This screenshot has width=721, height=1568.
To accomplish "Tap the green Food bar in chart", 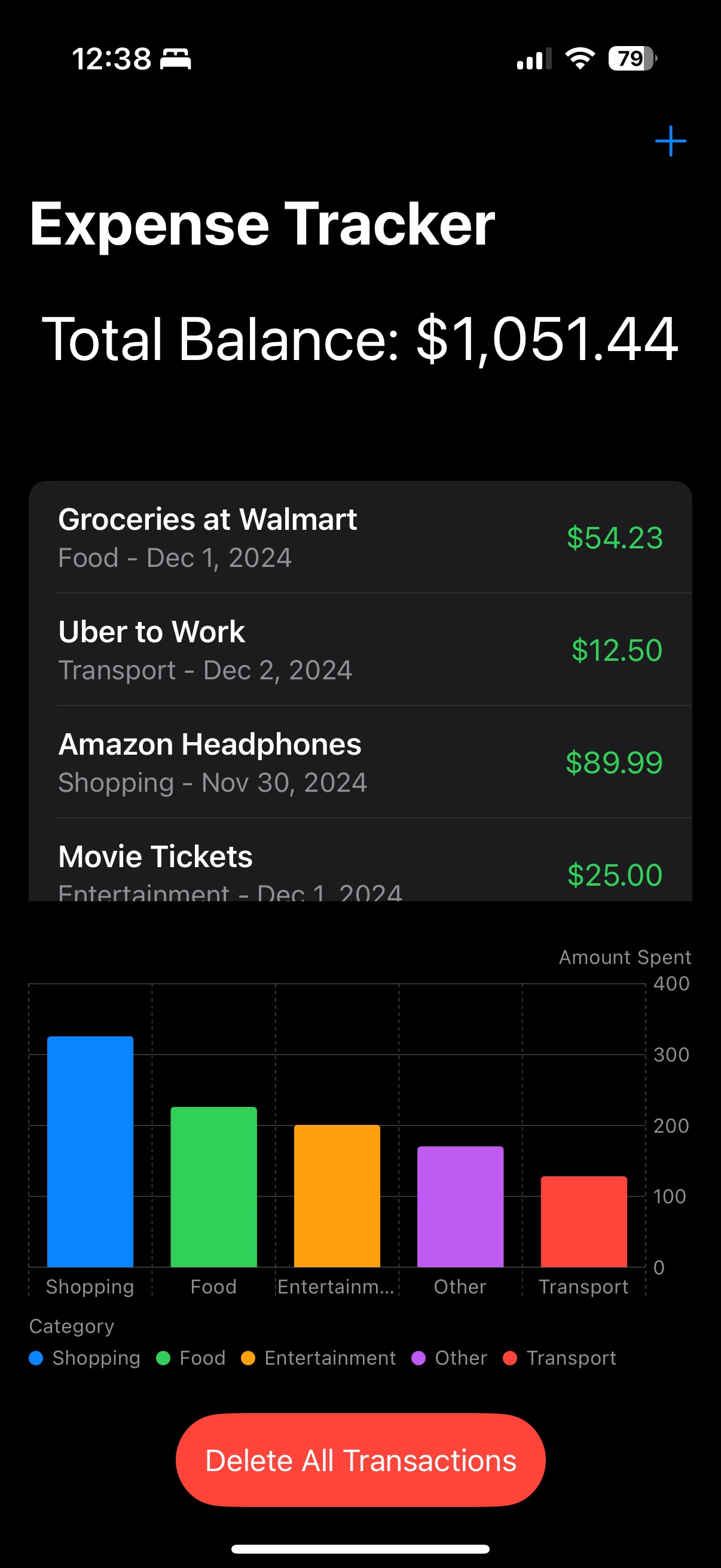I will point(213,1187).
